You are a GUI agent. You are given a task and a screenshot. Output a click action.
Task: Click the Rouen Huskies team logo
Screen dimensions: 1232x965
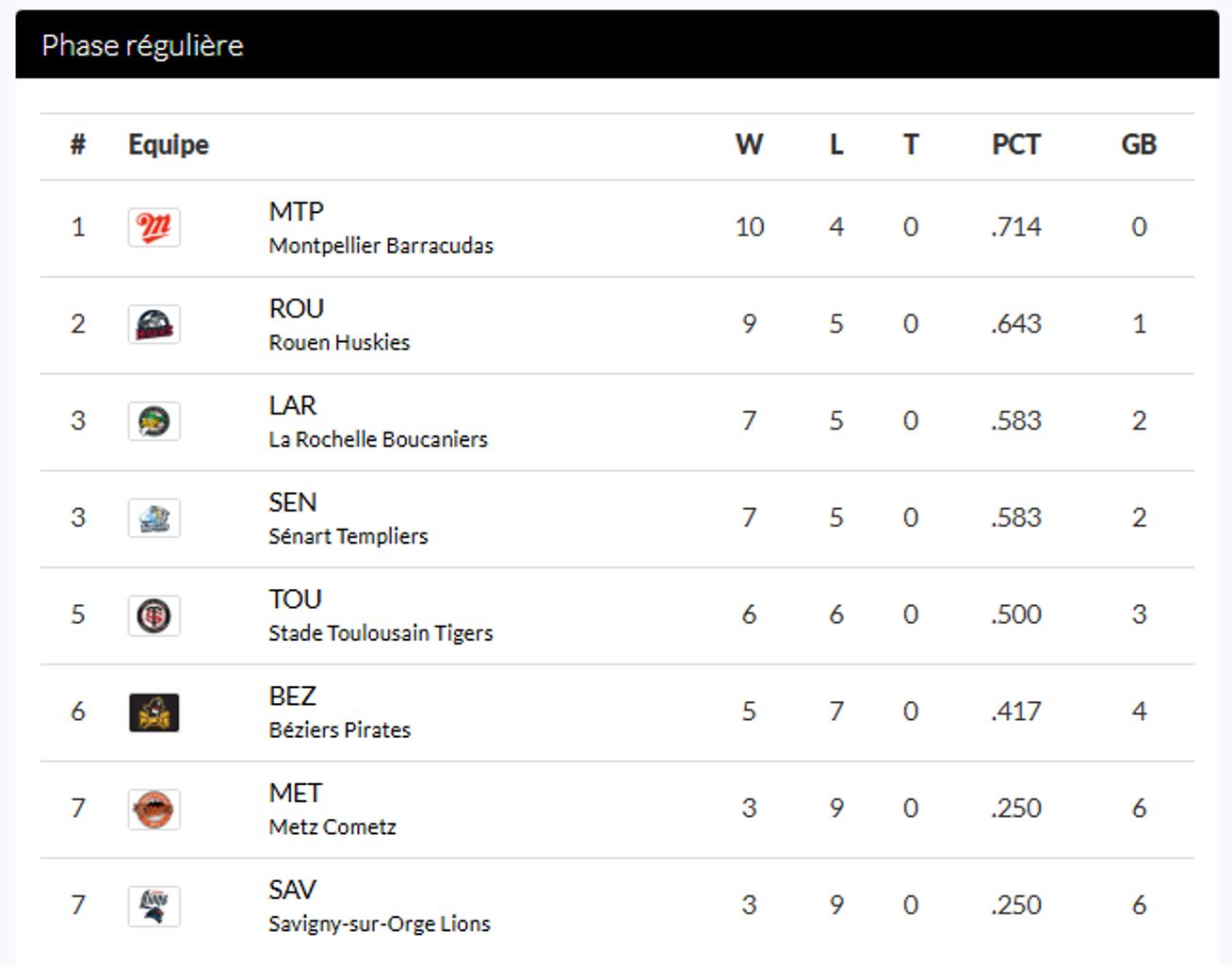(154, 324)
